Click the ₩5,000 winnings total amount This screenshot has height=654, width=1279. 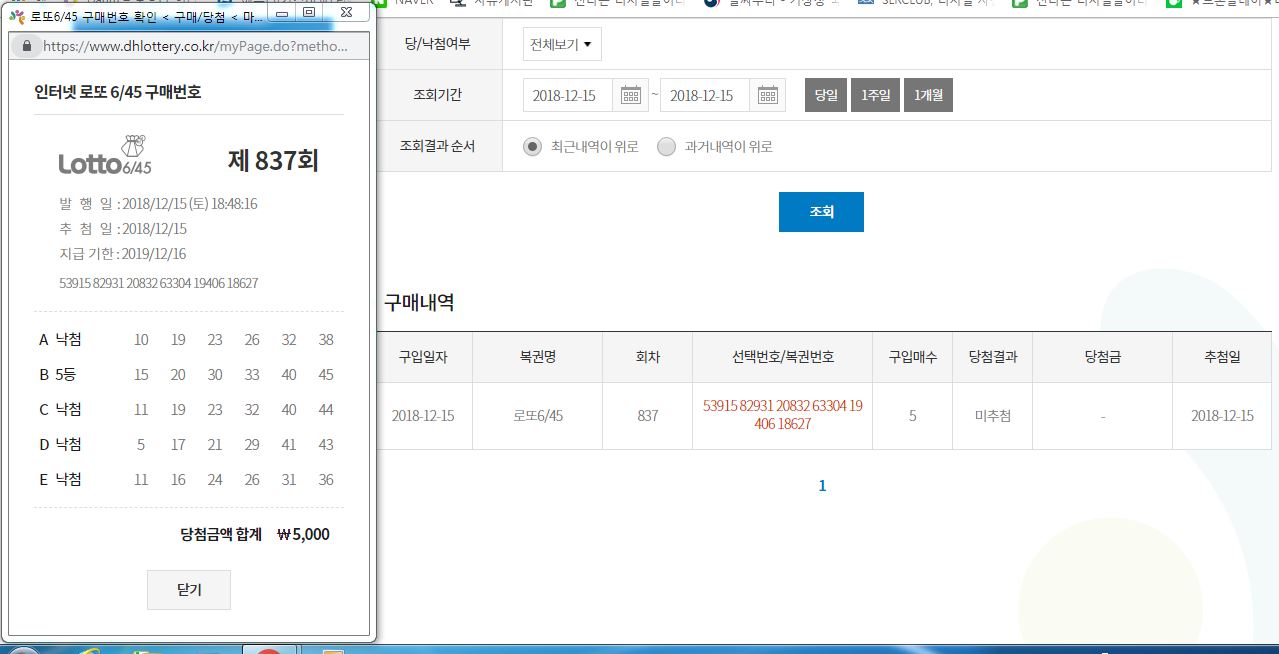tap(303, 534)
